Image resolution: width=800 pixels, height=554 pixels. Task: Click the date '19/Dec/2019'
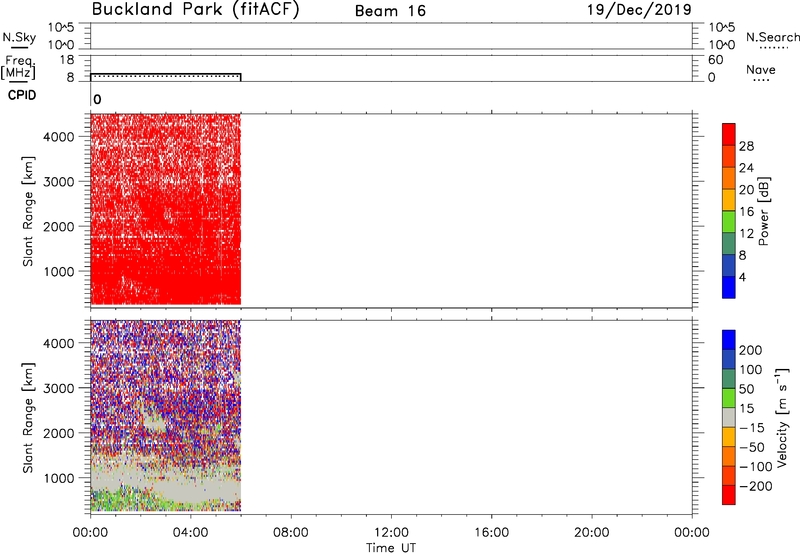(x=639, y=9)
